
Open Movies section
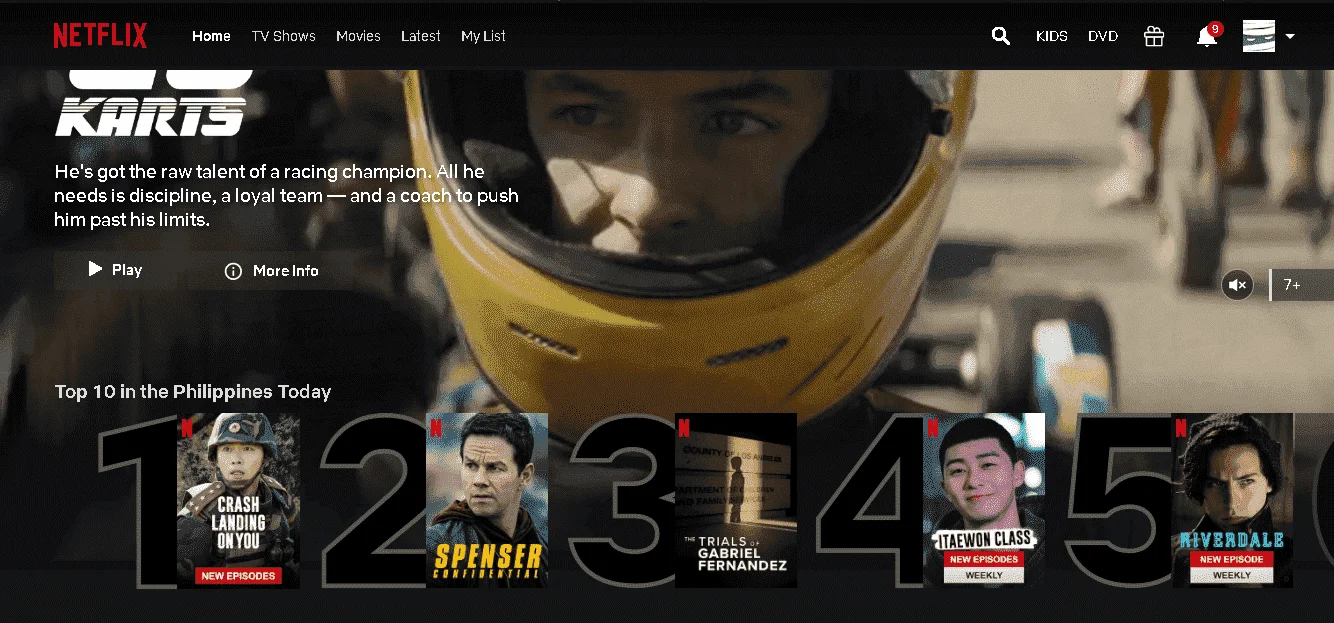pyautogui.click(x=358, y=36)
